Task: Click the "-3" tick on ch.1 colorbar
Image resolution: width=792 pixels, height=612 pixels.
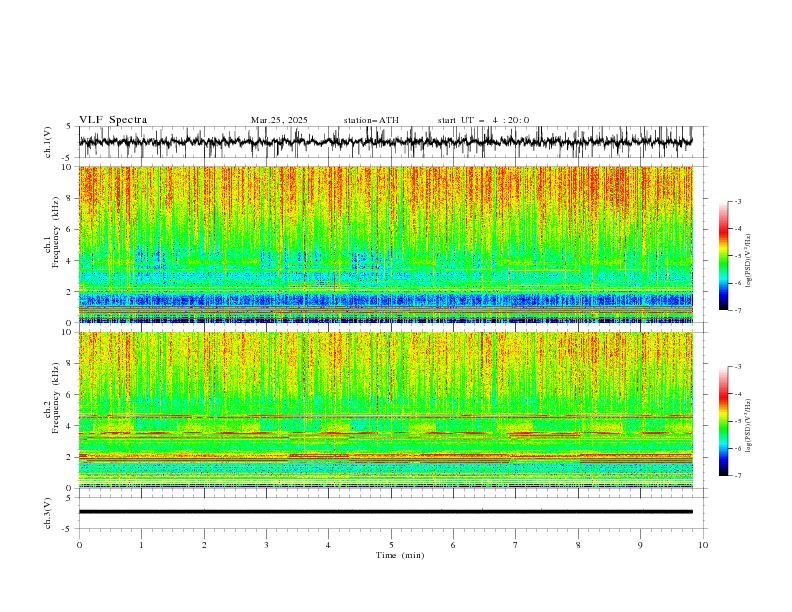Action: pos(738,201)
